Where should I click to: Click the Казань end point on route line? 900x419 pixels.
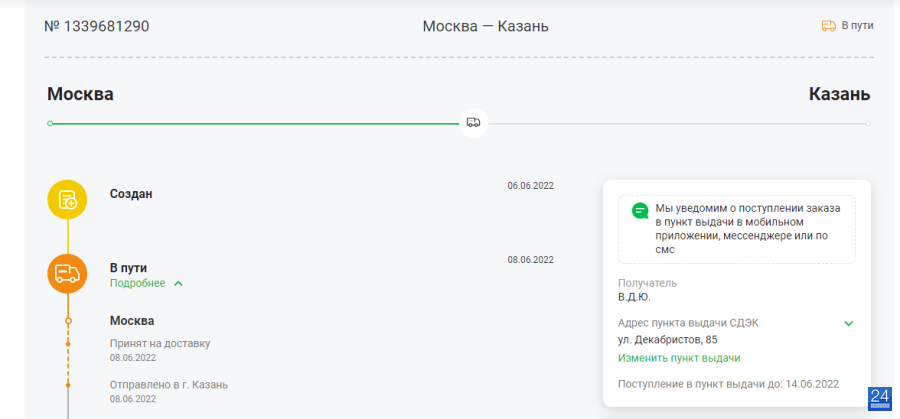868,123
